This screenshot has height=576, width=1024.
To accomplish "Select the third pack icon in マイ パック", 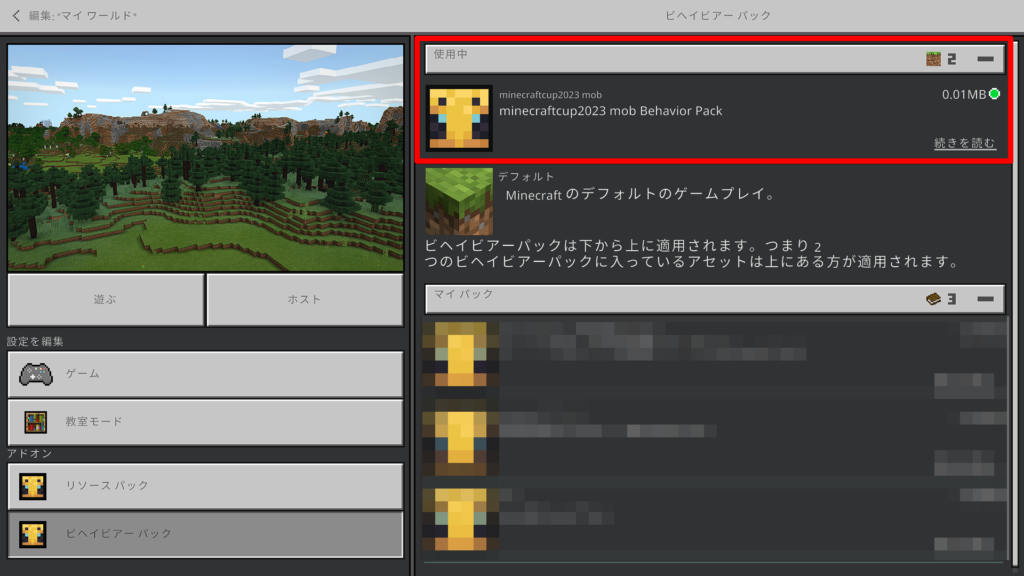I will [x=459, y=518].
